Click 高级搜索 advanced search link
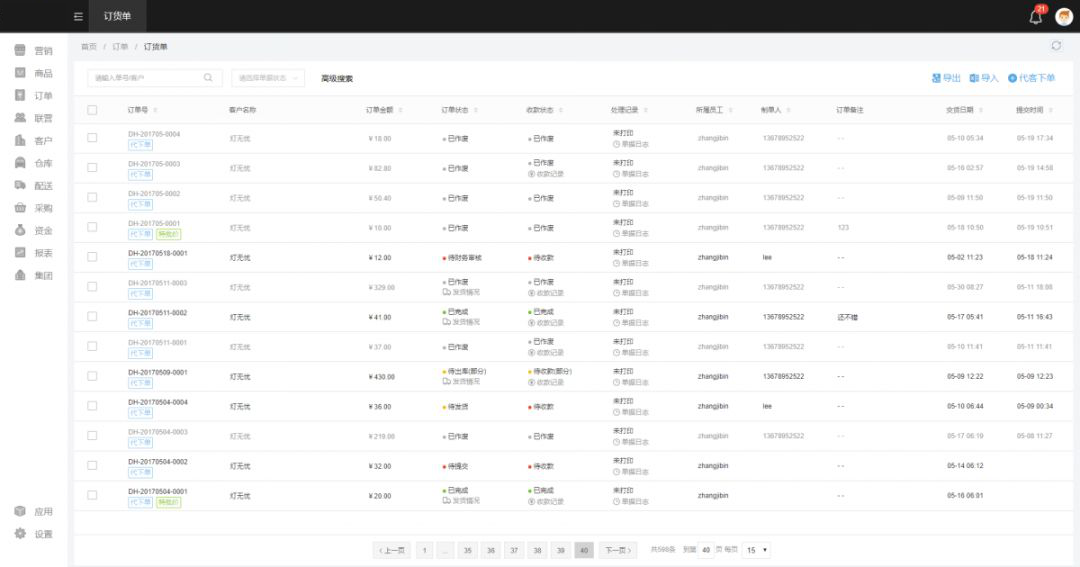1080x567 pixels. point(337,78)
